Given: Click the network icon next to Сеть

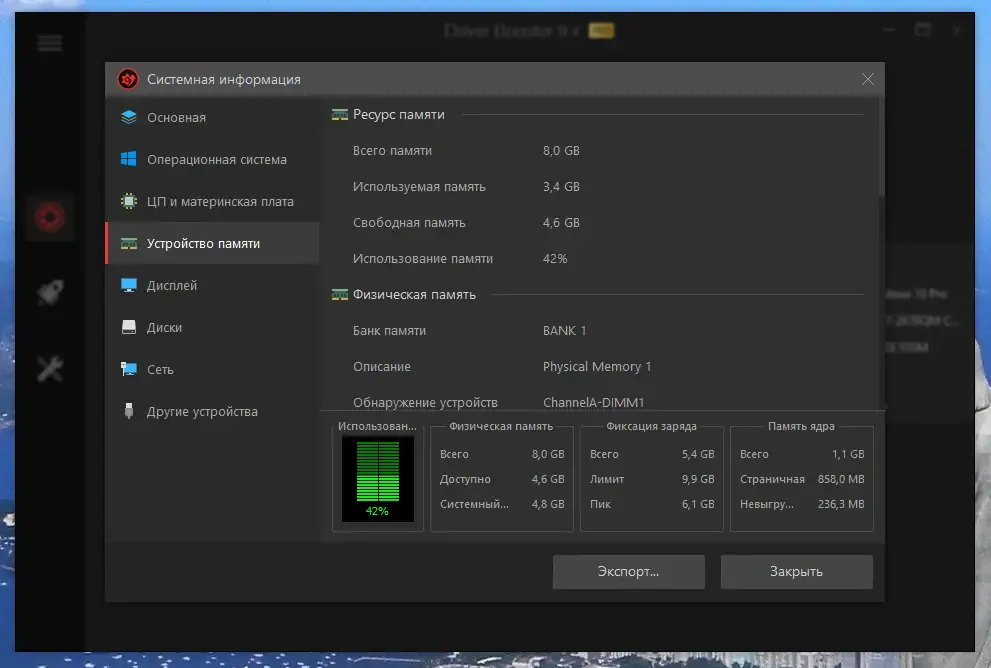Looking at the screenshot, I should (x=129, y=369).
